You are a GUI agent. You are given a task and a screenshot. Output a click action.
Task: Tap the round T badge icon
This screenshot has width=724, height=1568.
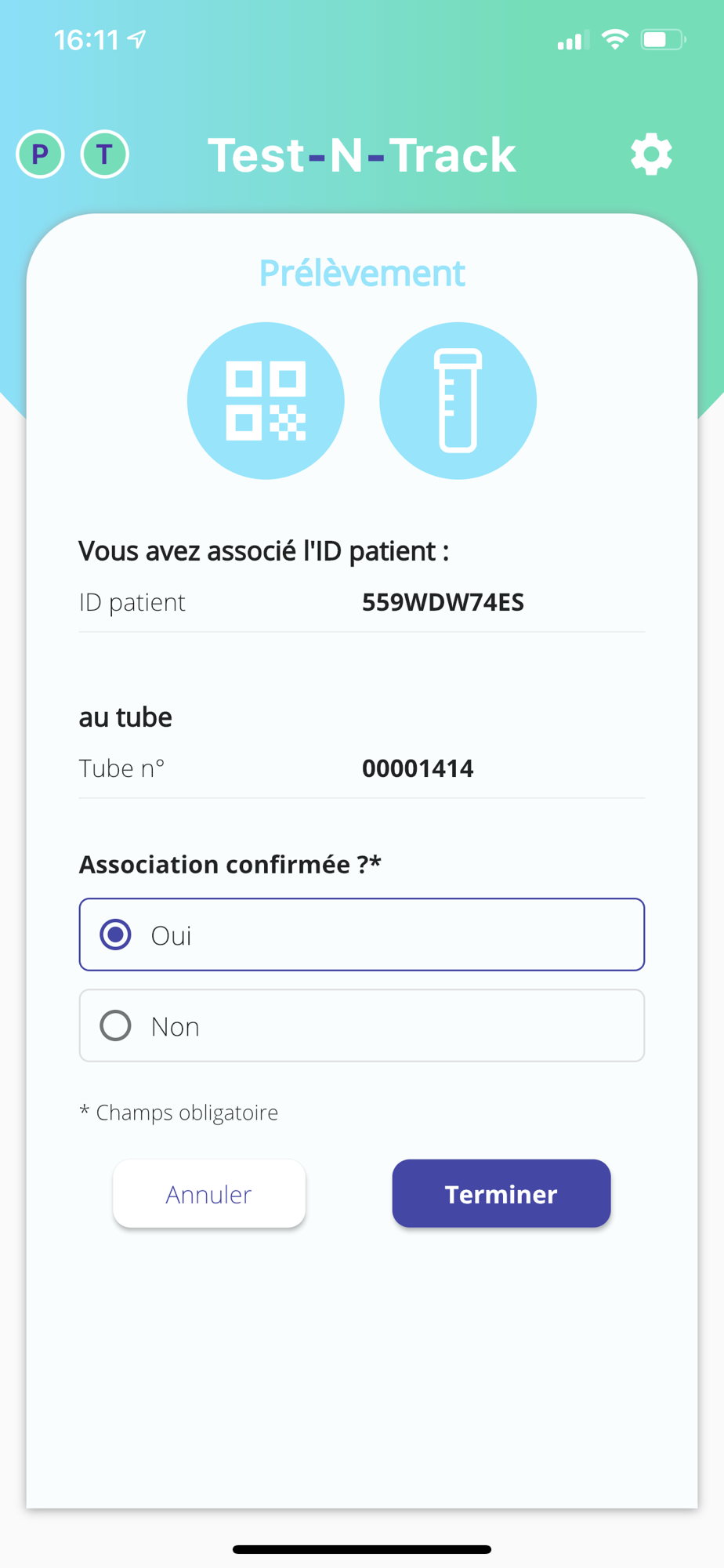(x=105, y=154)
